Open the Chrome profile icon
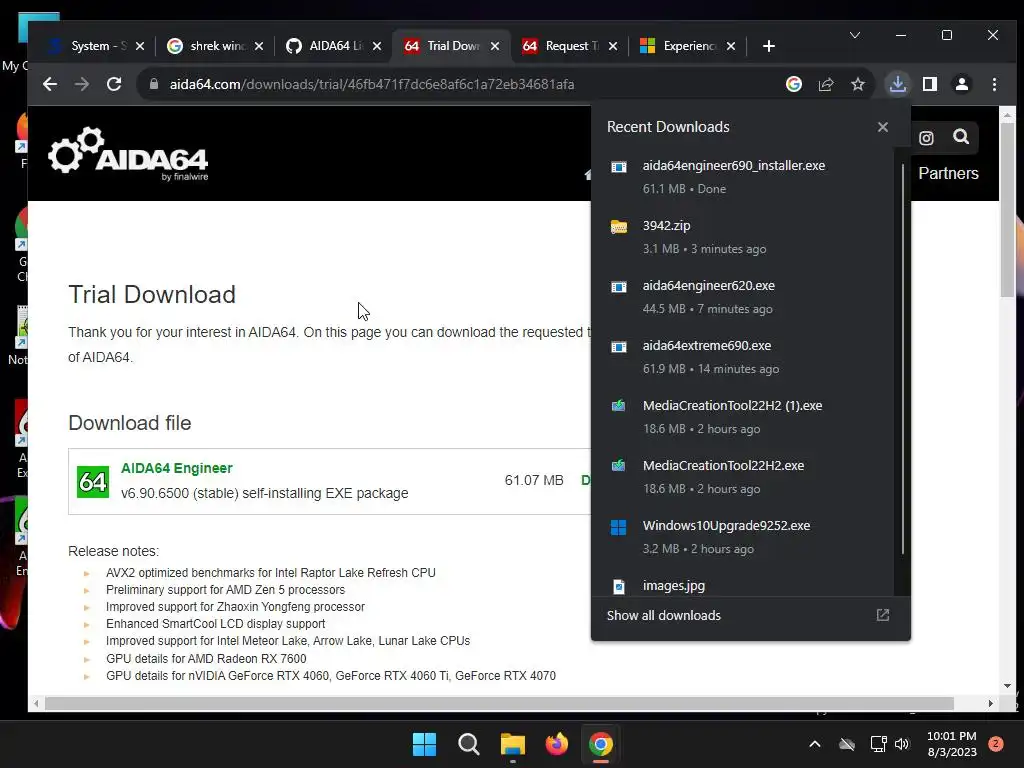 962,84
